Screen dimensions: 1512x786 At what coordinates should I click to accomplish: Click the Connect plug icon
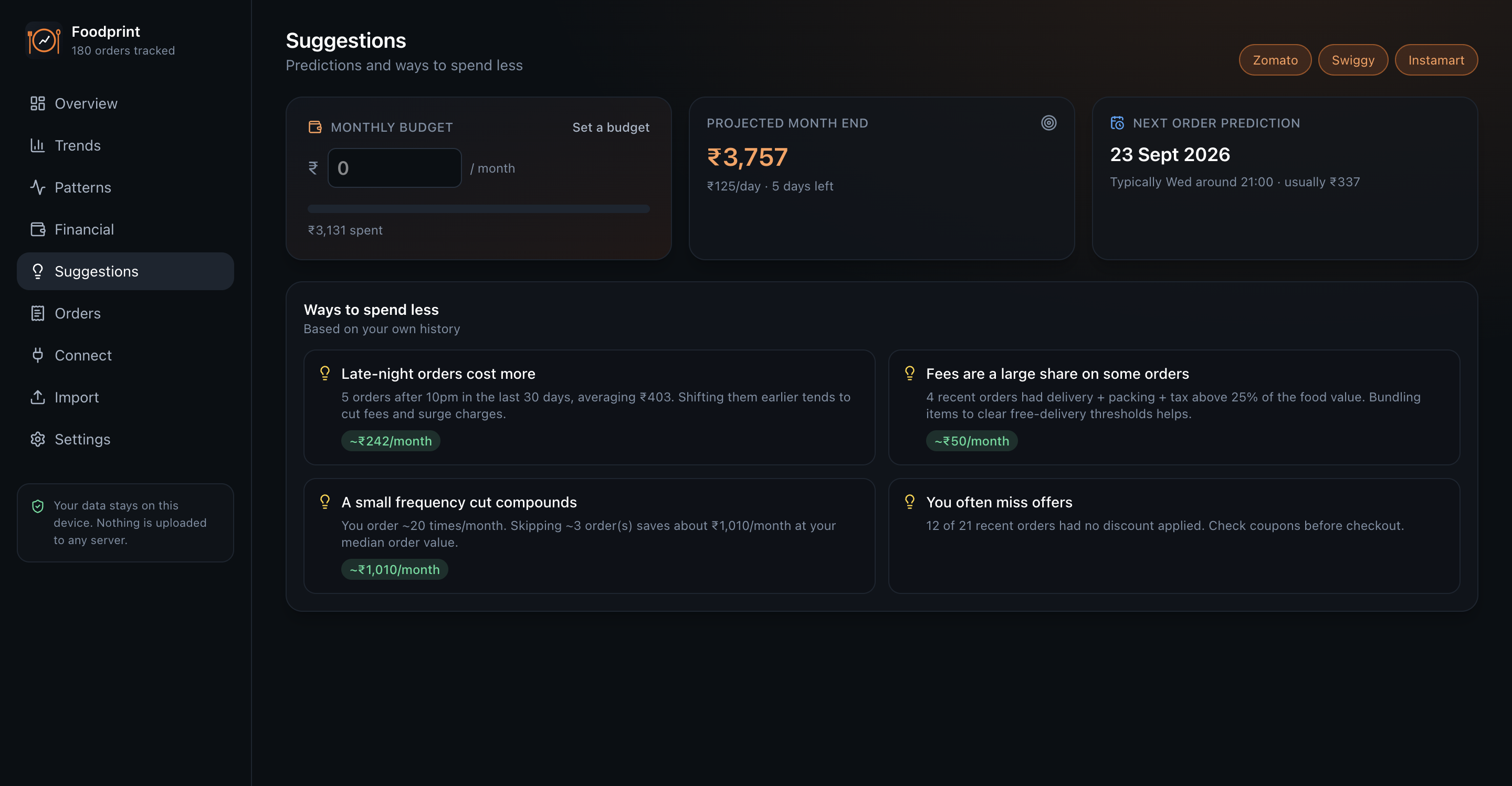point(38,355)
